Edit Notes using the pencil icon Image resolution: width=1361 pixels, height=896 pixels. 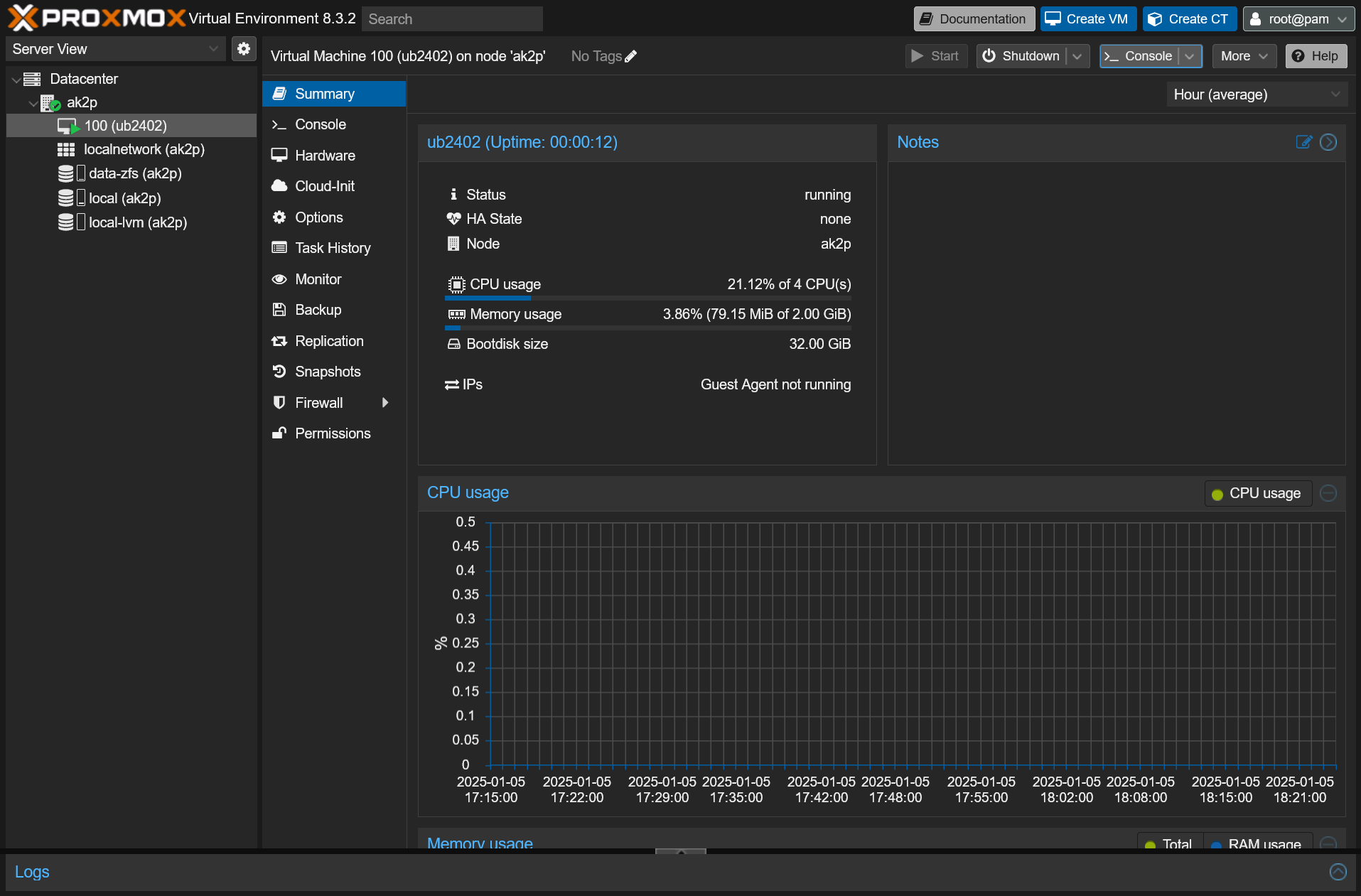pos(1304,142)
